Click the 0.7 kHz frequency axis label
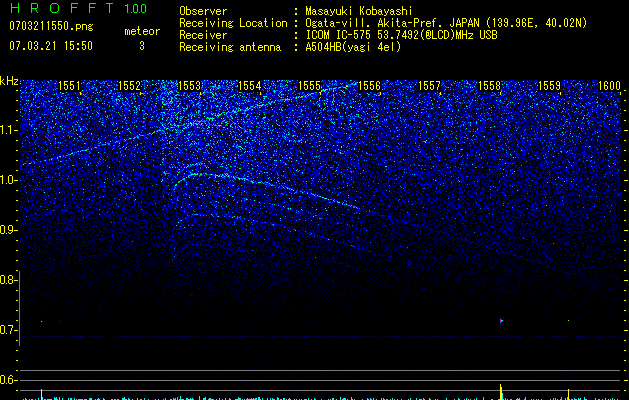 (6, 330)
